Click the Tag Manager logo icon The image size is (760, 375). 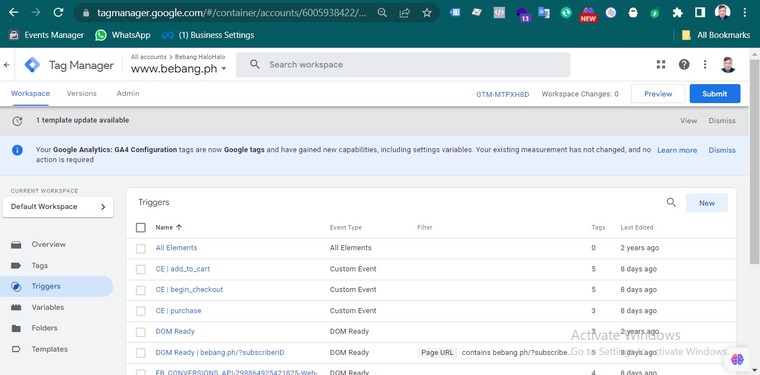click(32, 65)
